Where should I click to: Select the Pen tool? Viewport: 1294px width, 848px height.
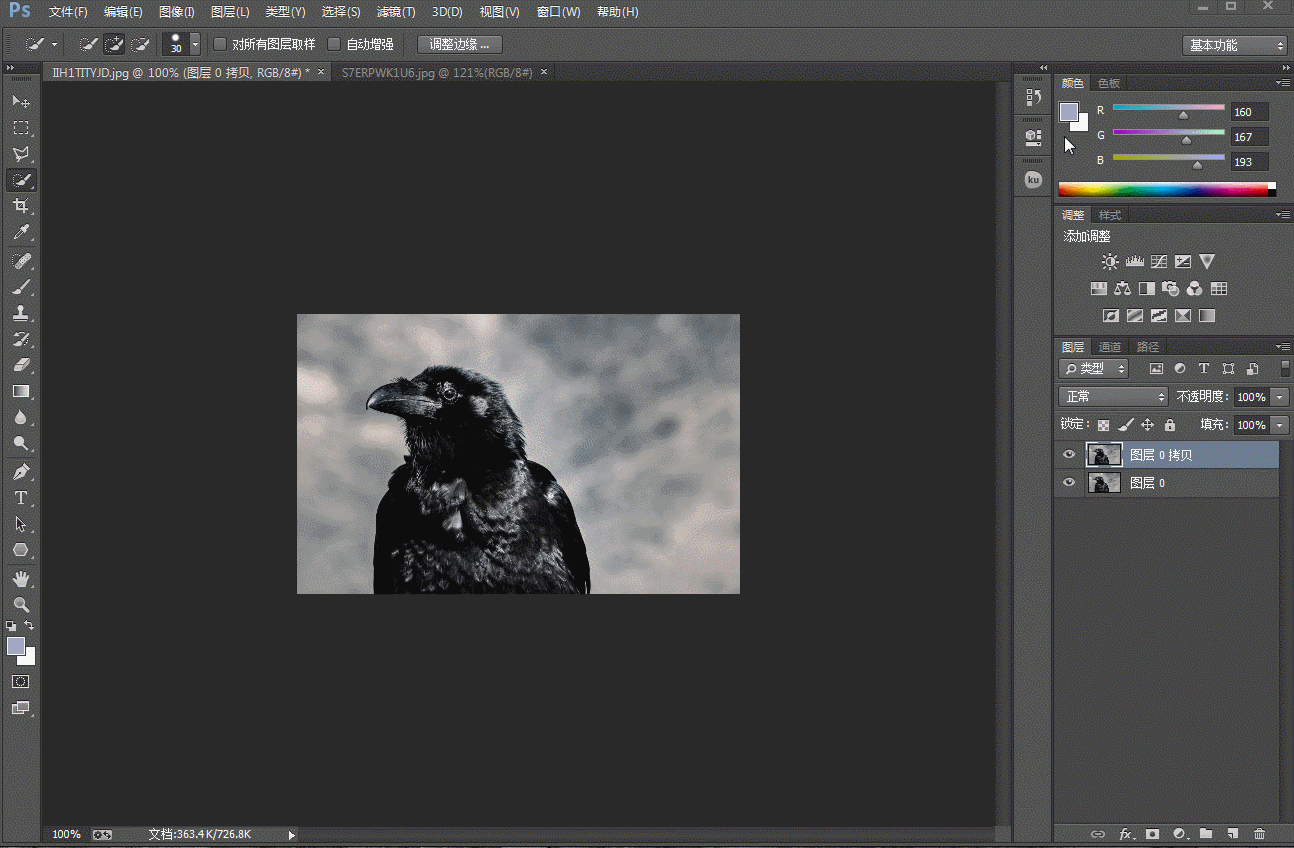pos(20,471)
